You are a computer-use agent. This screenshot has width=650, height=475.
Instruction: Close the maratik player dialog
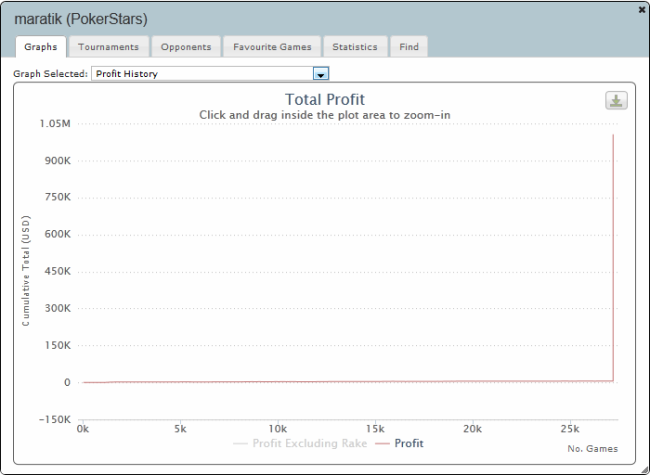coord(641,9)
